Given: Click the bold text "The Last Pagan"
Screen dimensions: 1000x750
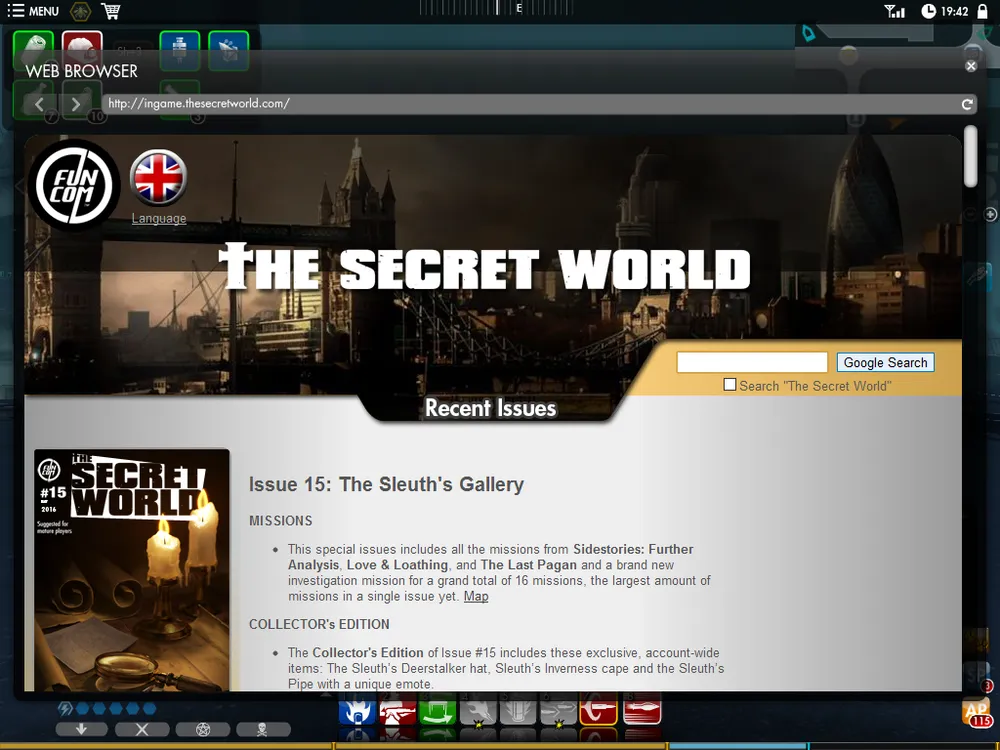Looking at the screenshot, I should (529, 565).
